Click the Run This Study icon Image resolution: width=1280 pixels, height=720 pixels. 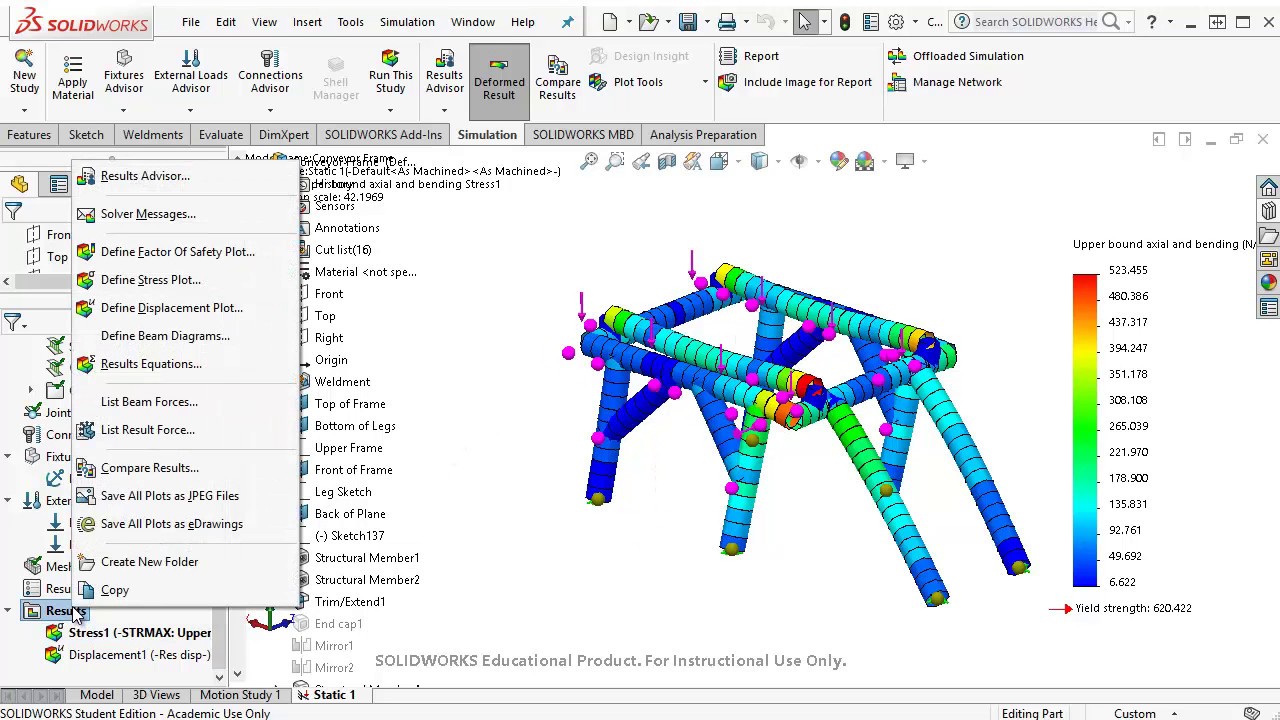click(x=390, y=72)
